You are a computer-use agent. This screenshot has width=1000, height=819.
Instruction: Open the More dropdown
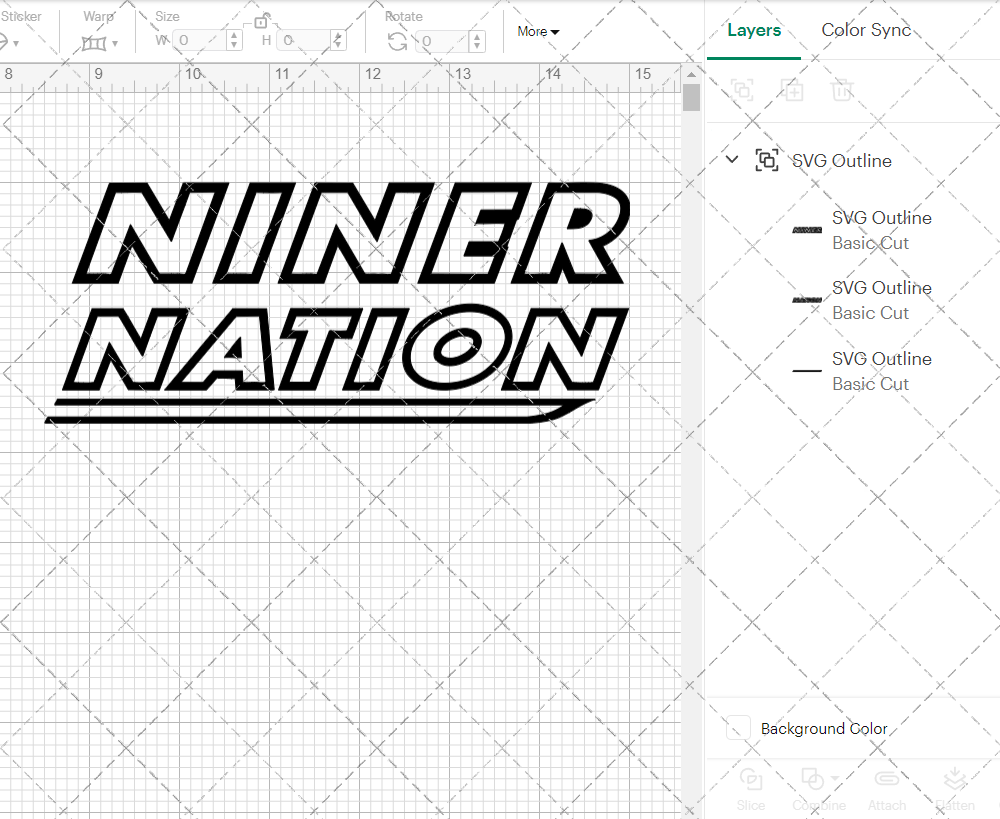point(538,31)
